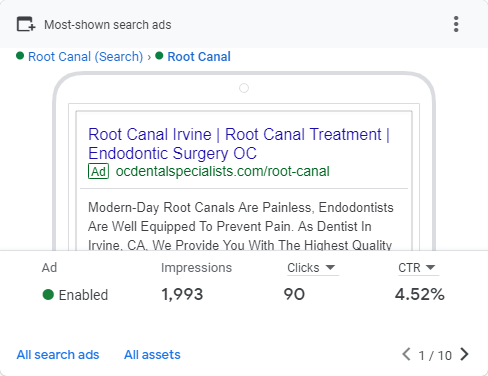View All assets
Viewport: 488px width, 376px height.
pyautogui.click(x=152, y=355)
